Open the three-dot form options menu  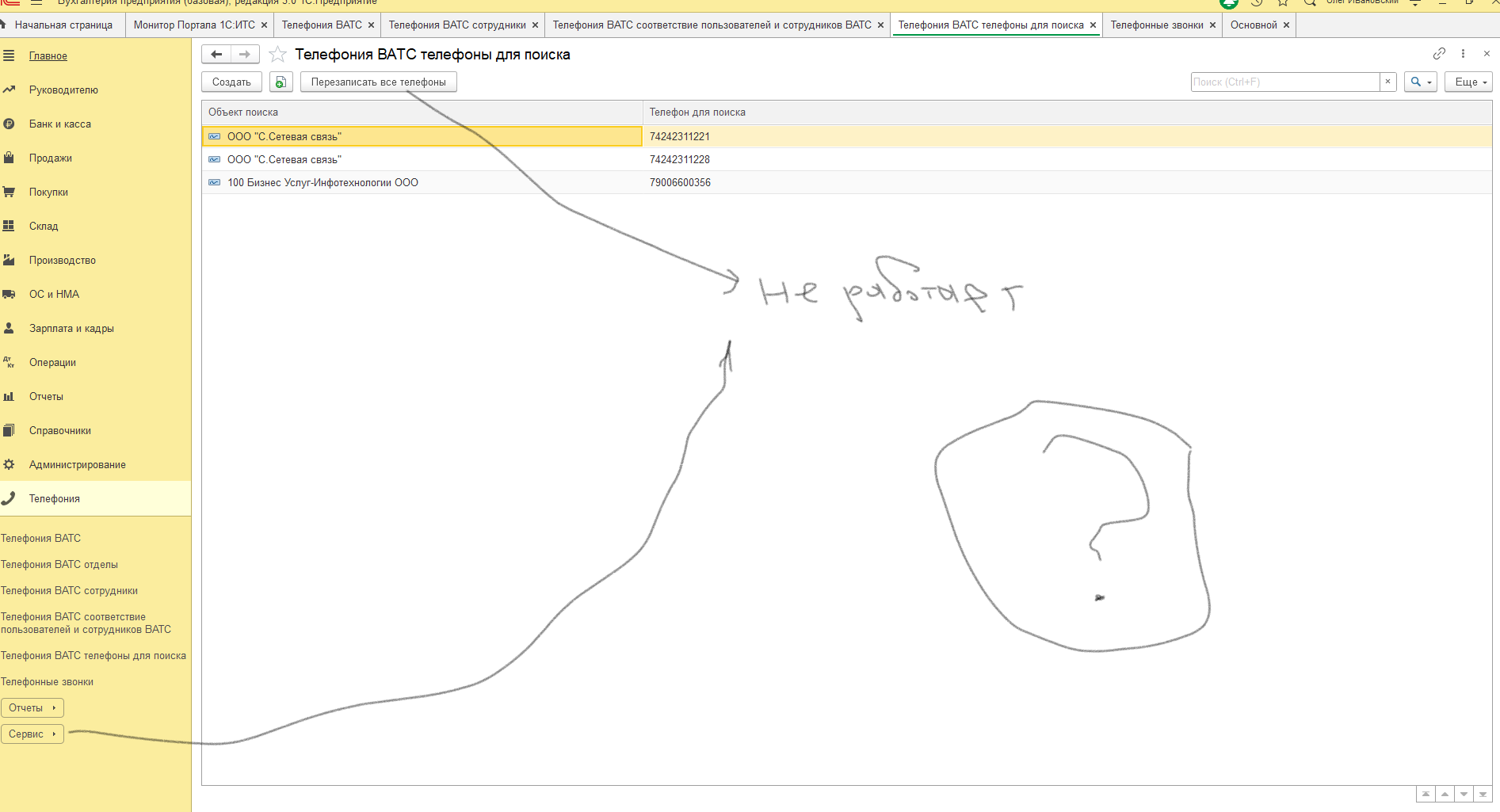point(1463,54)
